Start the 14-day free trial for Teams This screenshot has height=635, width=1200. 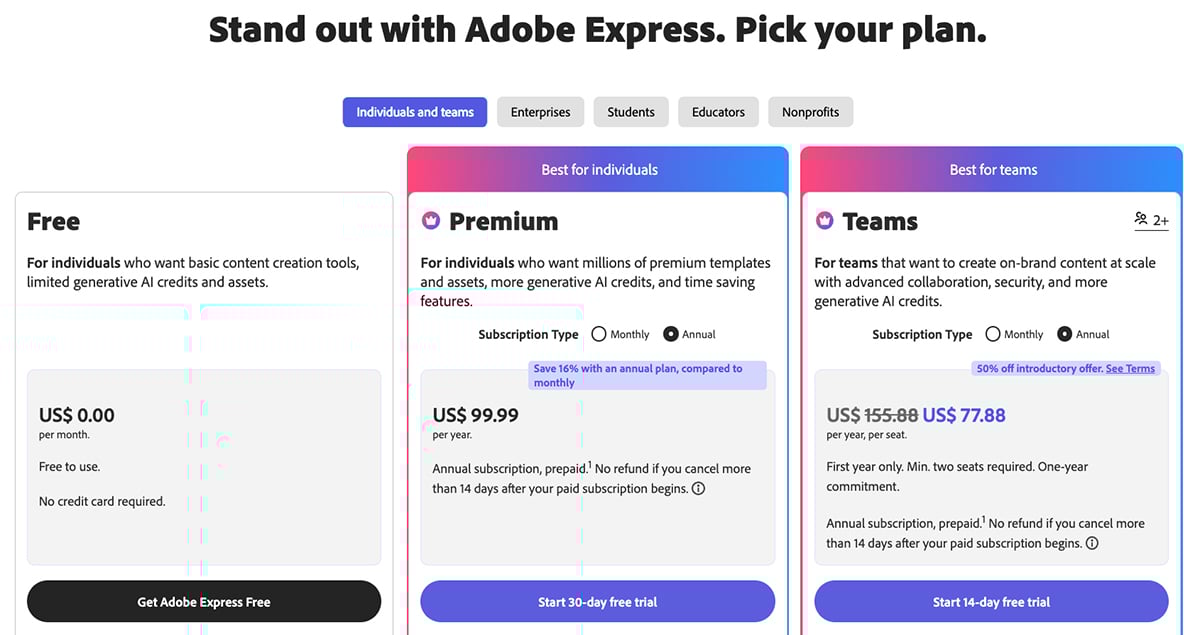point(991,601)
